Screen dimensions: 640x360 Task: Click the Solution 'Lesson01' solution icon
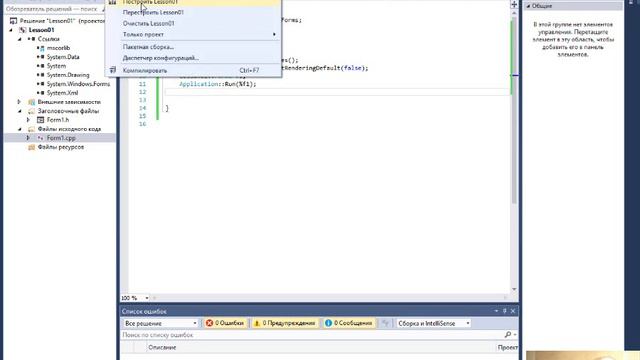tap(13, 21)
